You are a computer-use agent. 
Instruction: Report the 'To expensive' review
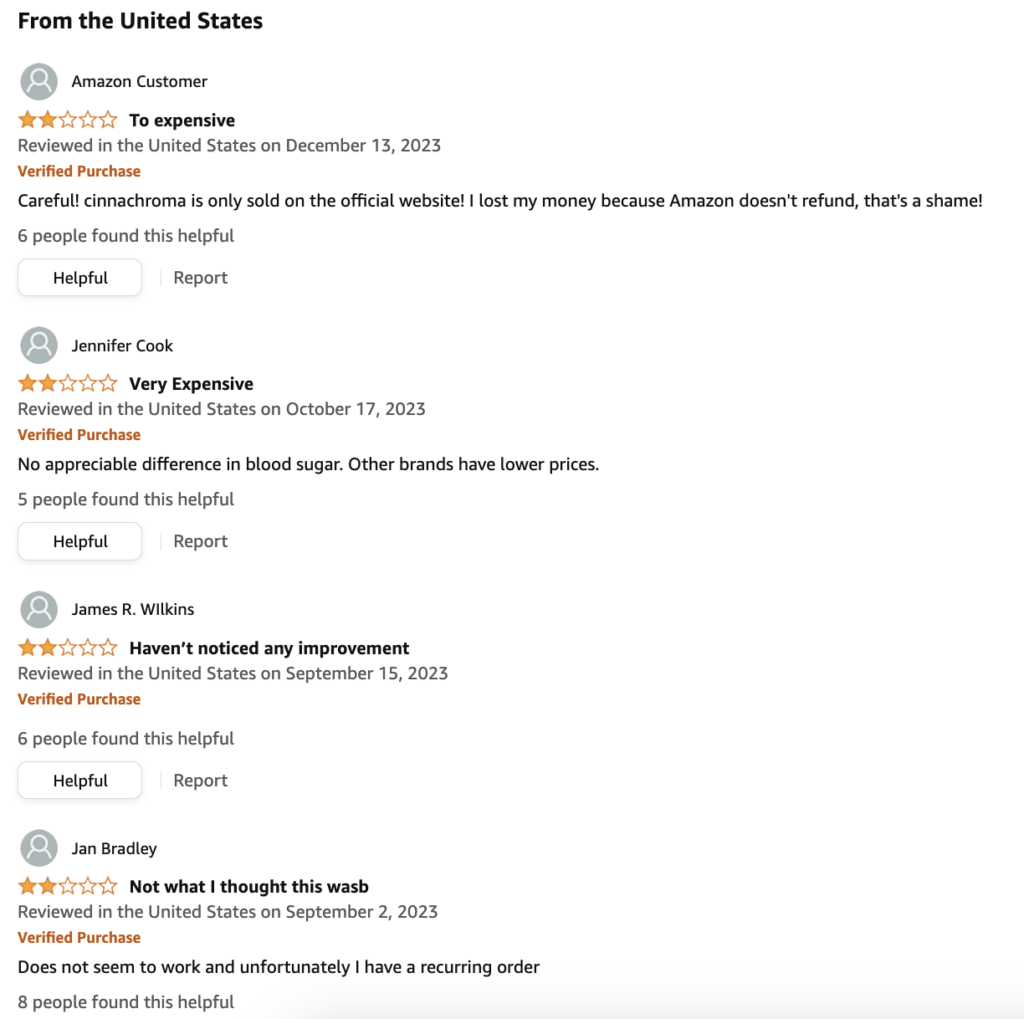click(200, 278)
